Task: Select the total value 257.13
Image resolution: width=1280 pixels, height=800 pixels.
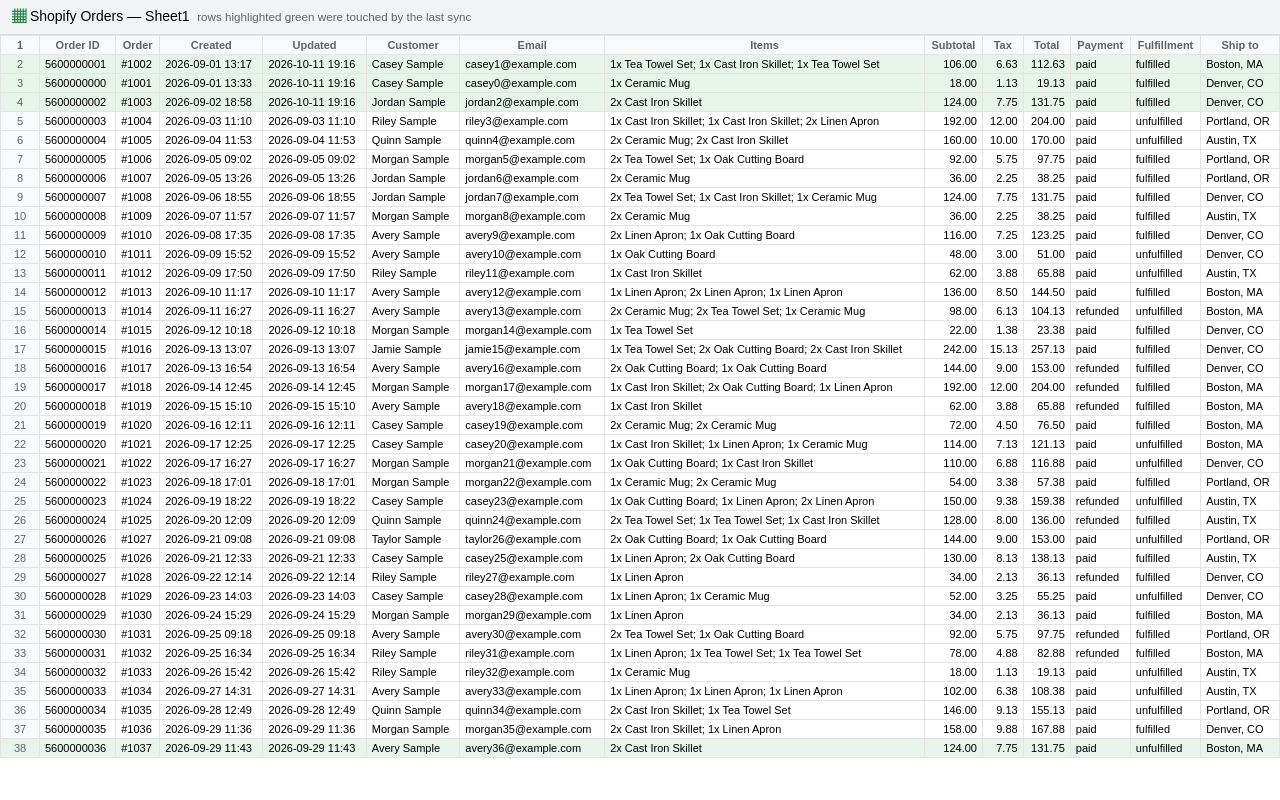Action: [x=1047, y=349]
